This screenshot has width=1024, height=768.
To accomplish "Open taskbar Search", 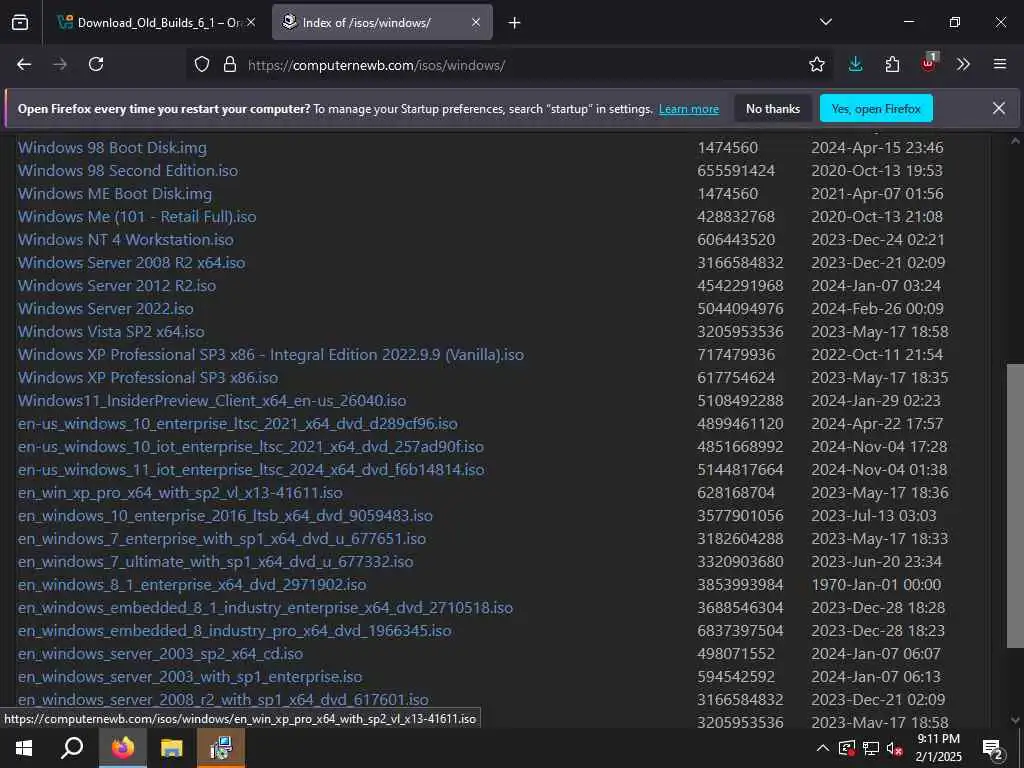I will [72, 748].
